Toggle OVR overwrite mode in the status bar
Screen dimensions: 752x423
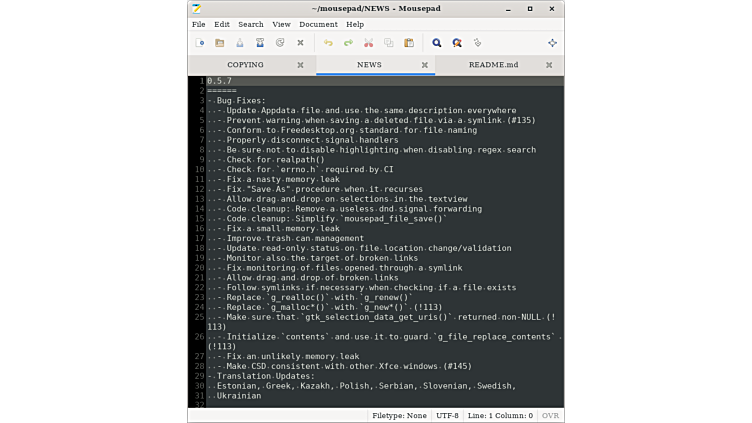[x=551, y=415]
